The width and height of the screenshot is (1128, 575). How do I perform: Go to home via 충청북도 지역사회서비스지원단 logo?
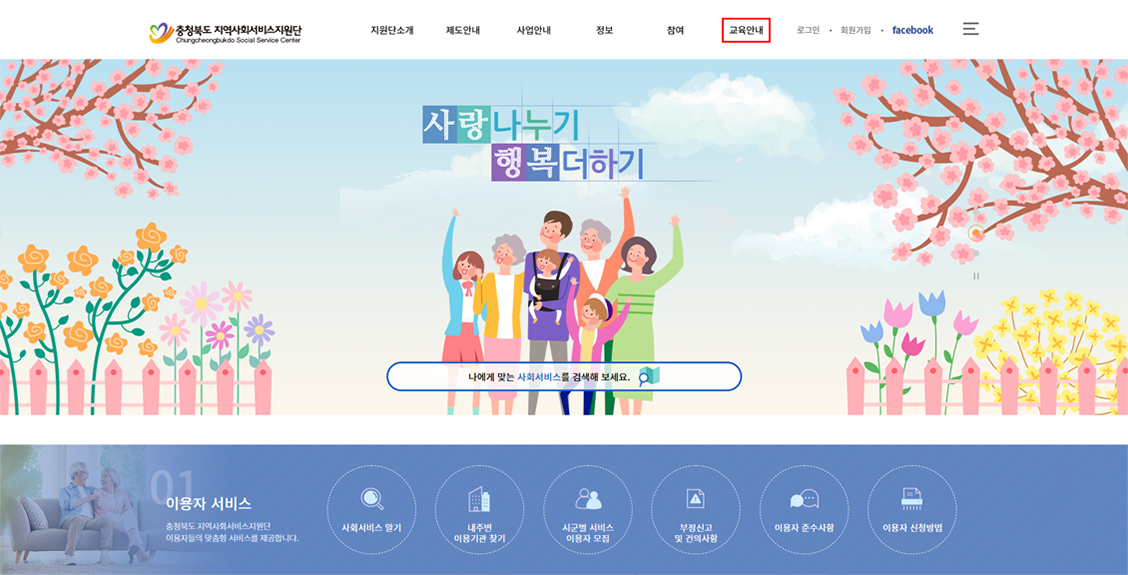click(x=226, y=32)
